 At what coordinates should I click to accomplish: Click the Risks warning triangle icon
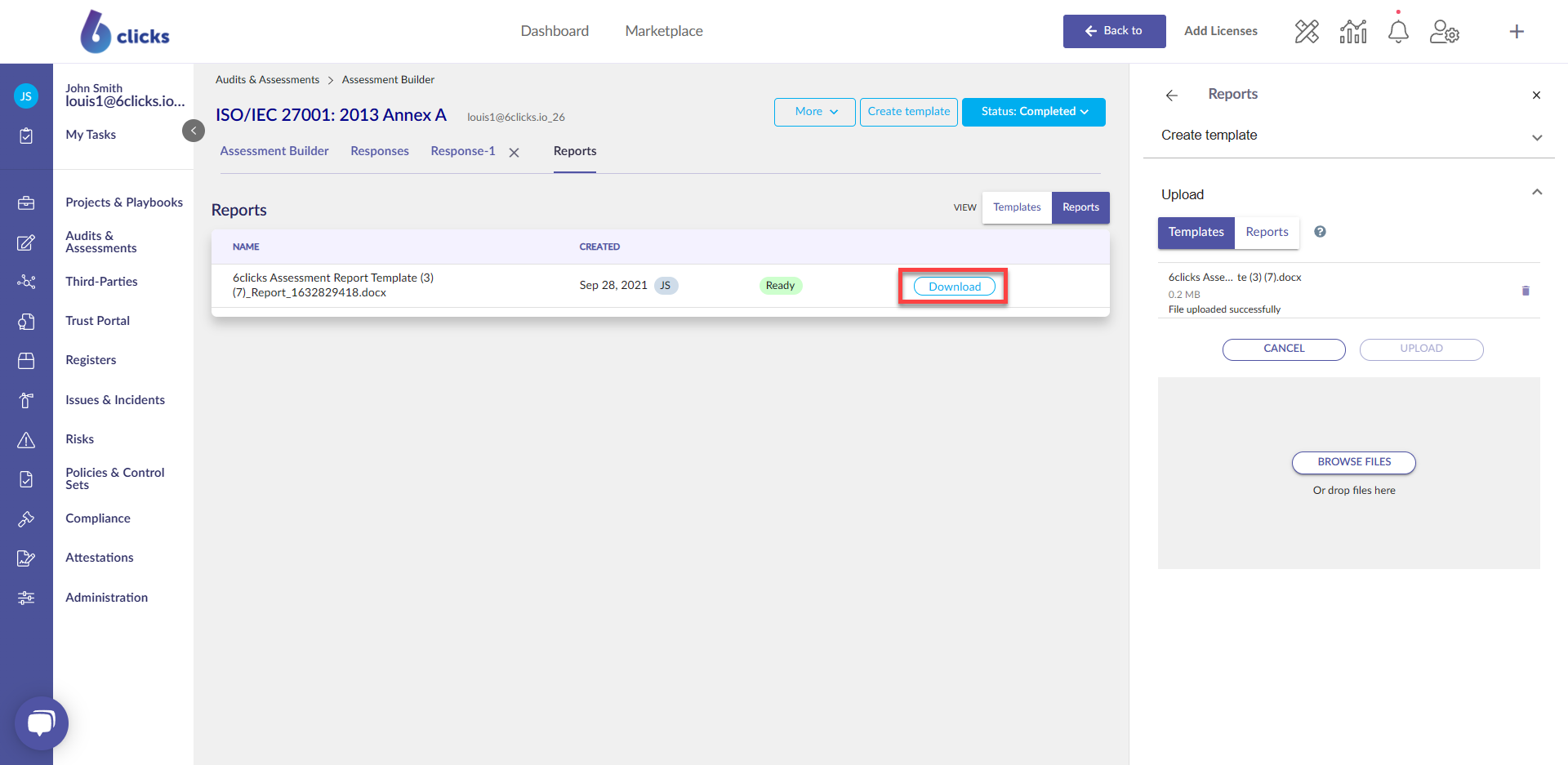[26, 440]
